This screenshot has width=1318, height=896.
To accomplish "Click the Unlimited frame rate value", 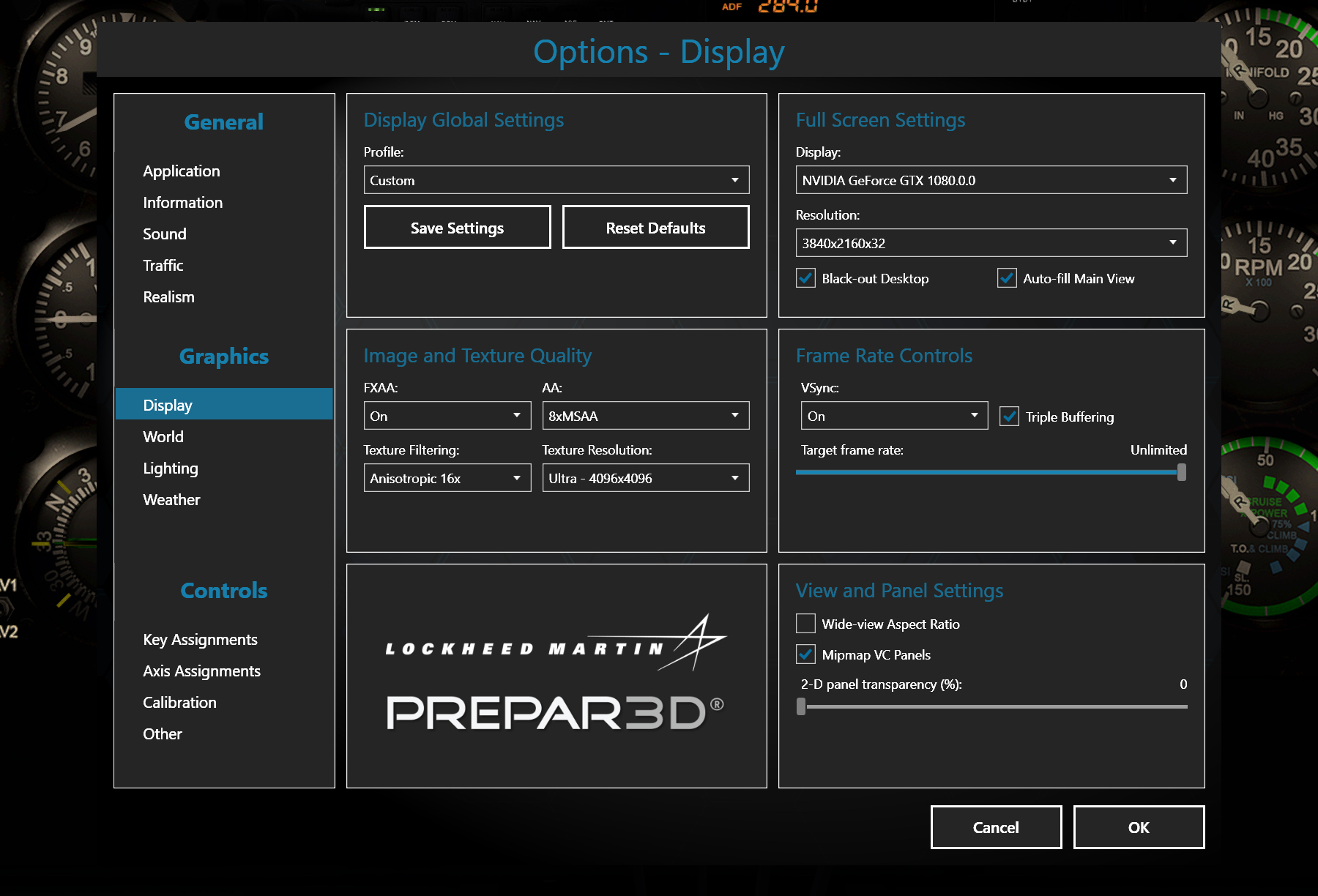I will click(1158, 450).
